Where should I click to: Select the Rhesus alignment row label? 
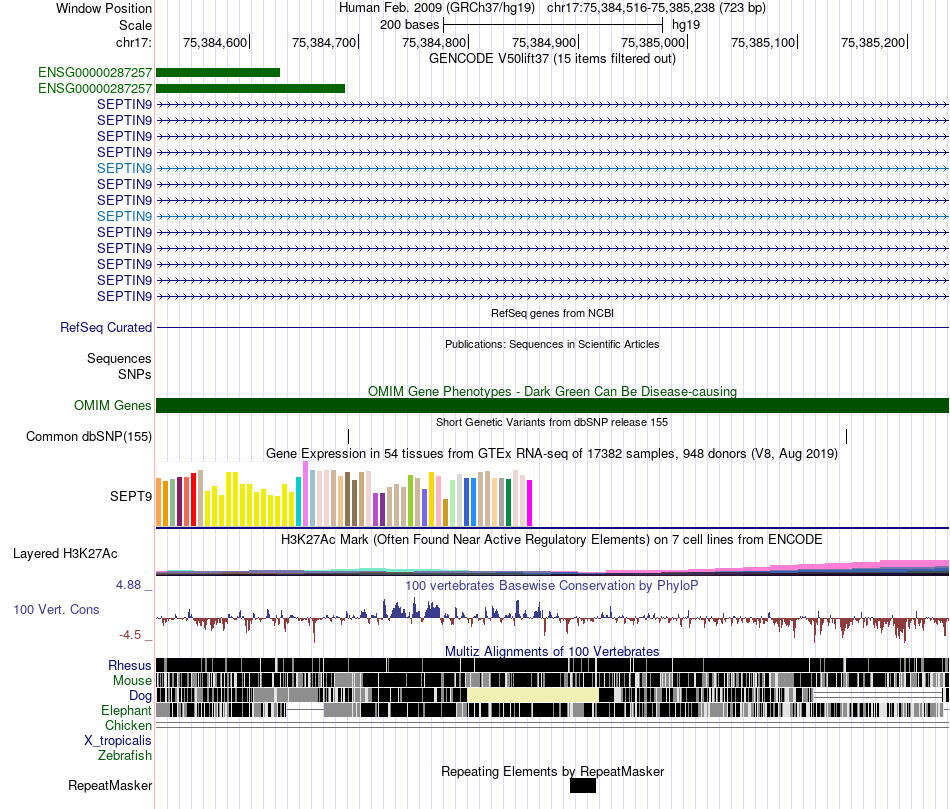pyautogui.click(x=130, y=665)
